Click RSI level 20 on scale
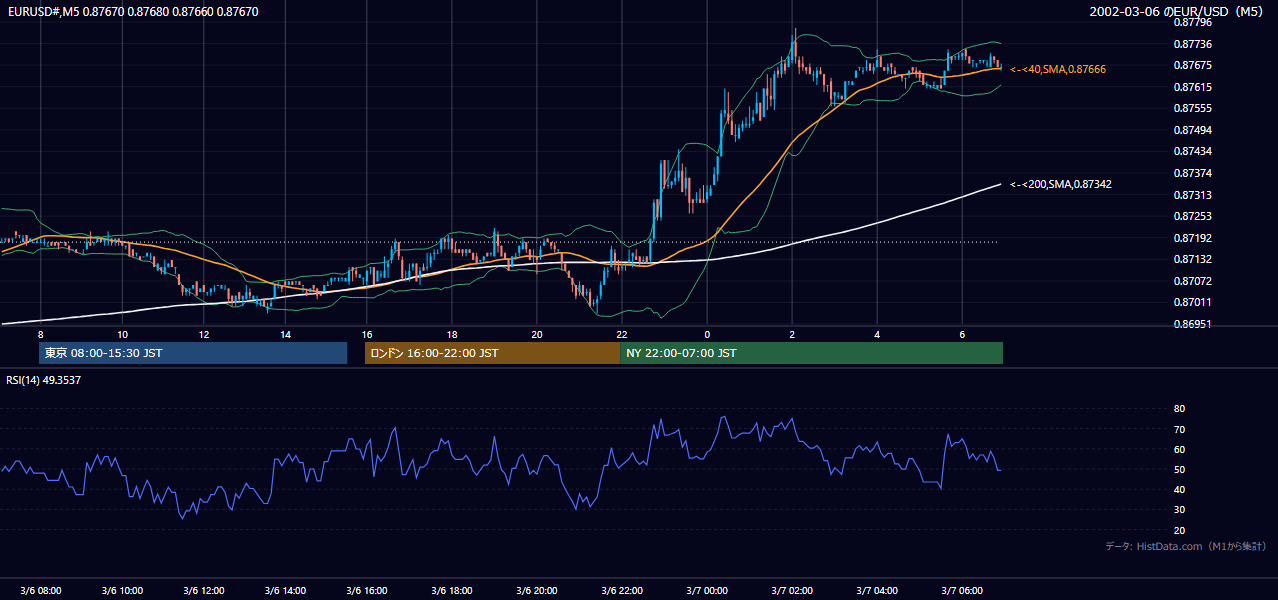Image resolution: width=1278 pixels, height=600 pixels. [x=1179, y=530]
